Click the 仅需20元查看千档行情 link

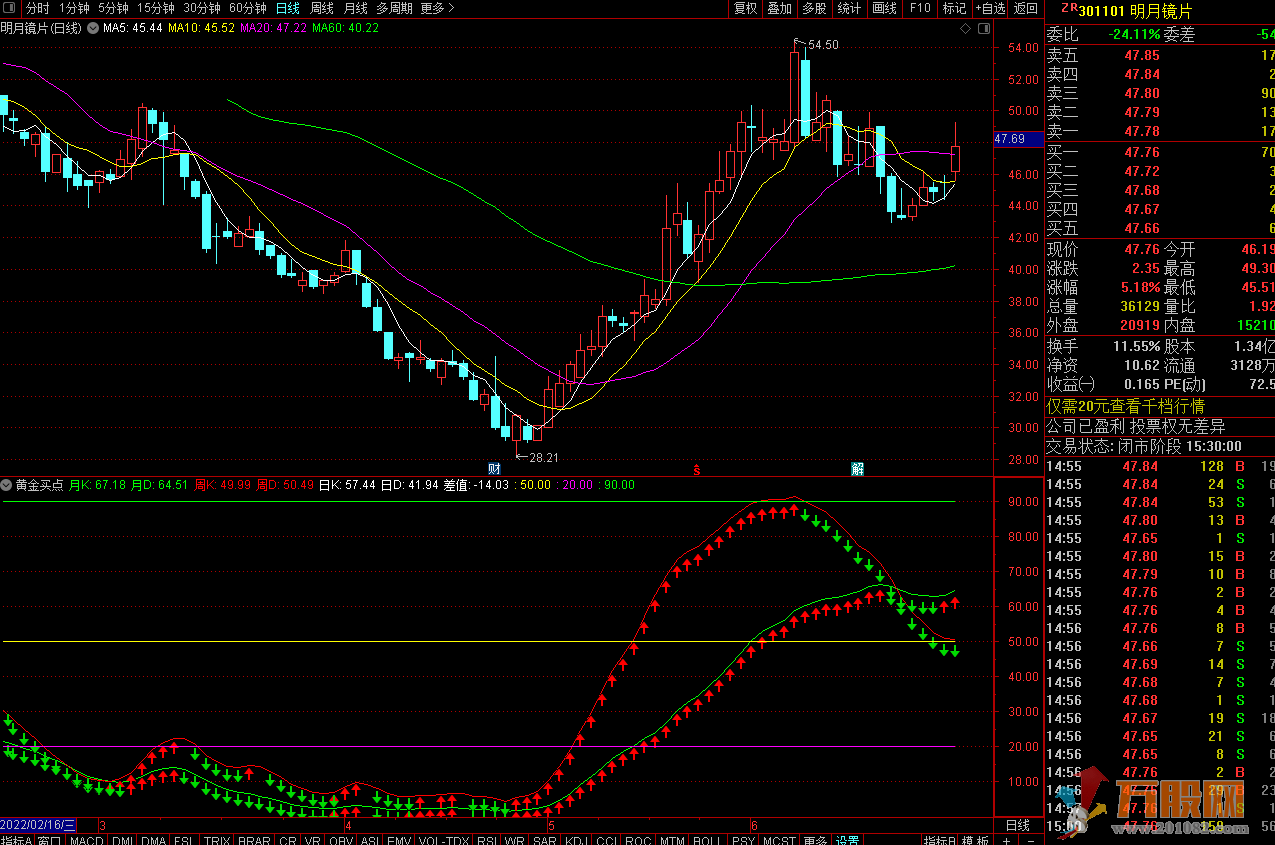pos(1125,406)
